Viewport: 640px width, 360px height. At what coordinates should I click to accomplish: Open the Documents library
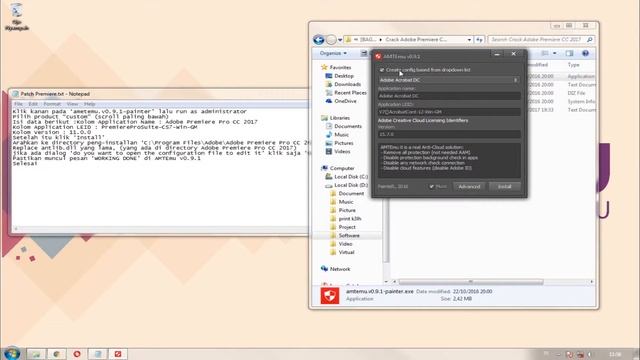pyautogui.click(x=348, y=126)
